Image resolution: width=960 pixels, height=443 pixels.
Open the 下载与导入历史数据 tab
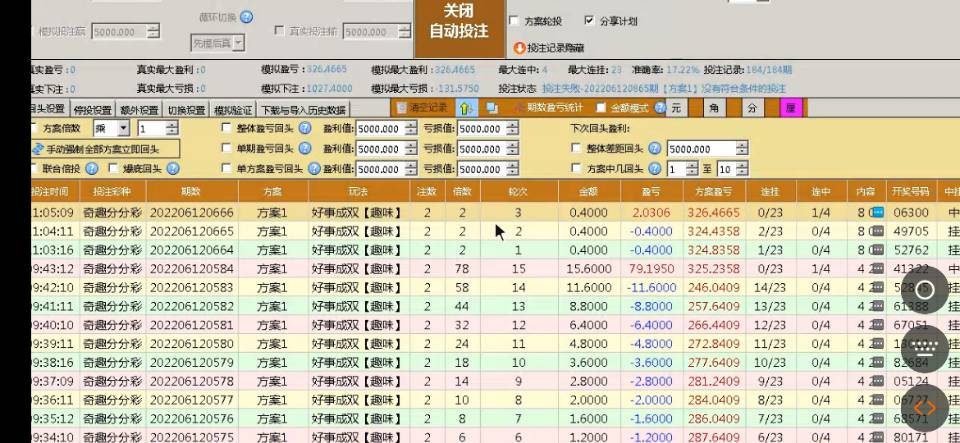(303, 109)
